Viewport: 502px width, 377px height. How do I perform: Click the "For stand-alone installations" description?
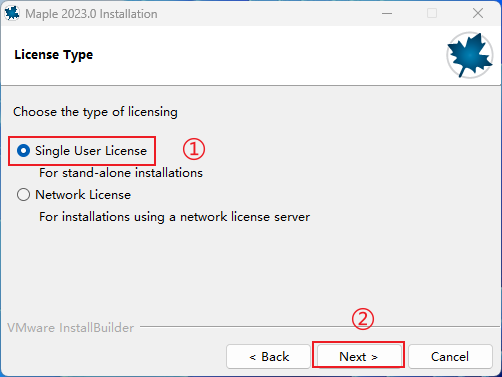[121, 173]
